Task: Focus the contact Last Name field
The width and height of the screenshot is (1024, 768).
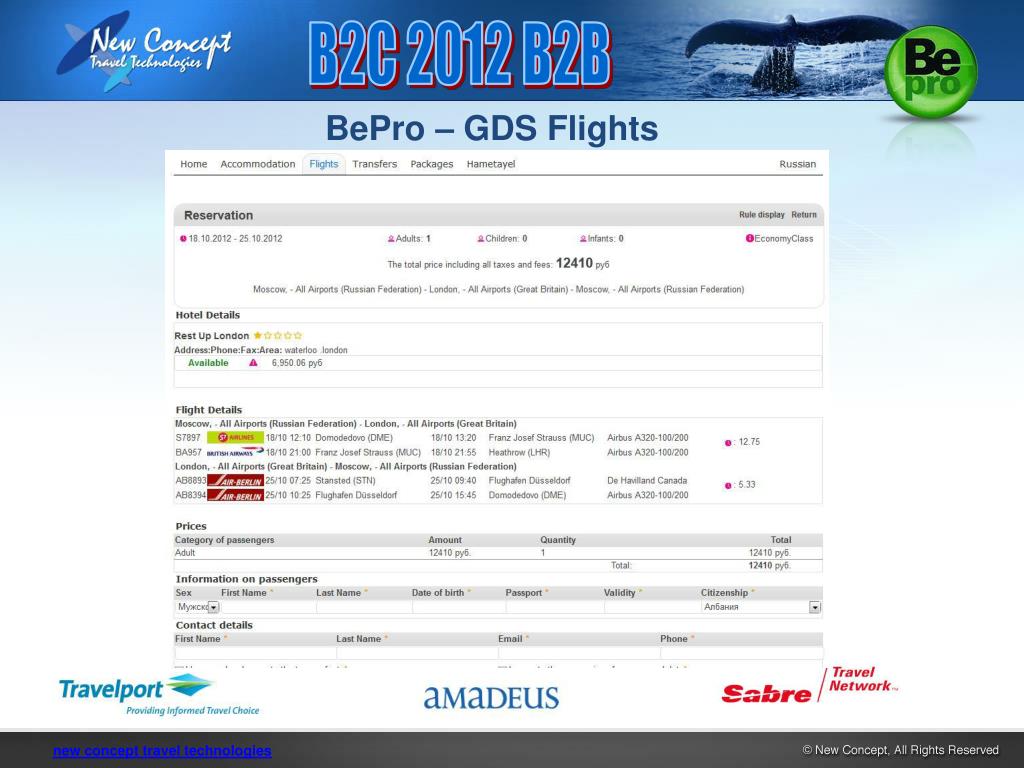Action: 417,652
